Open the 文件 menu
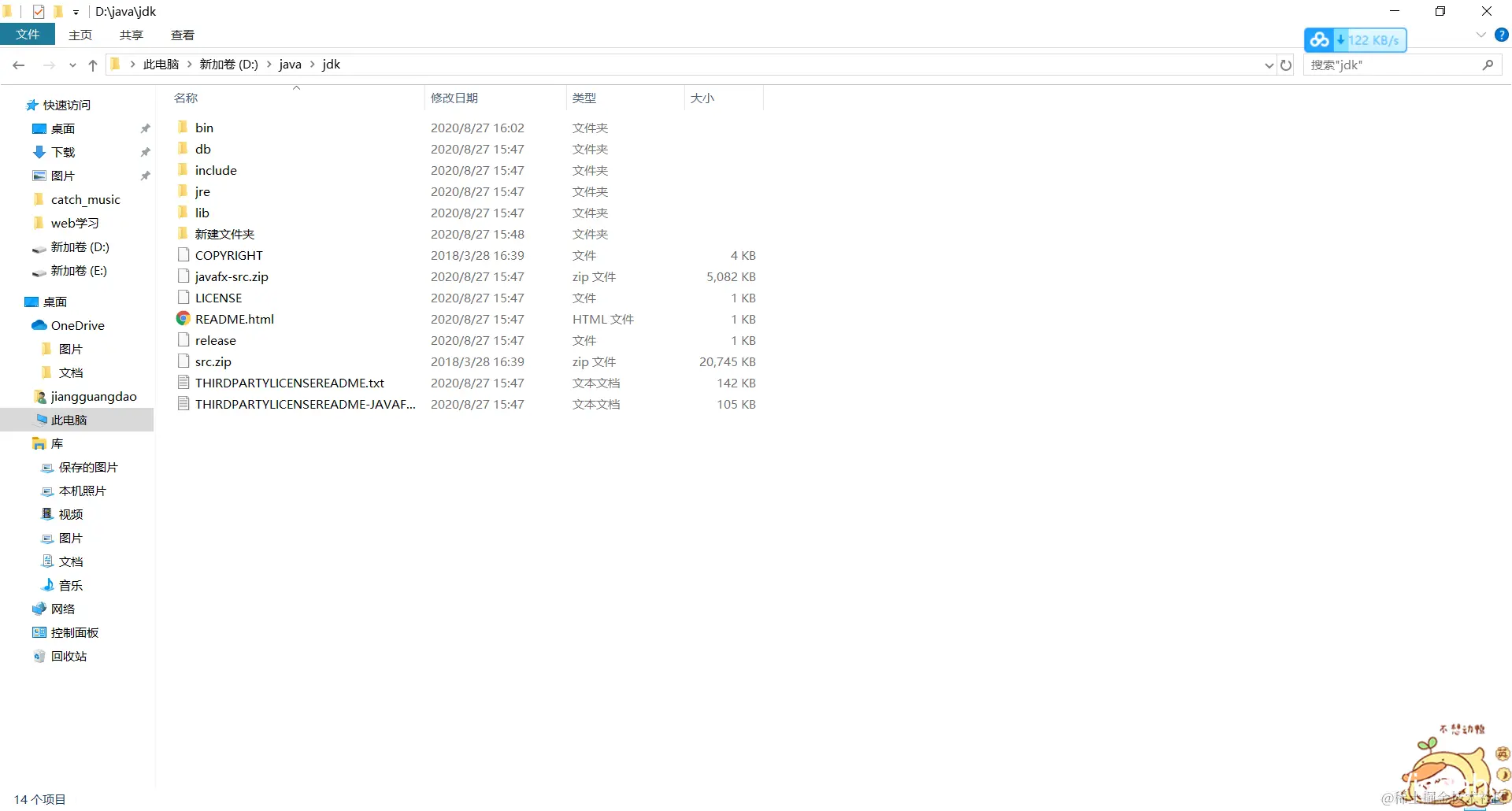 [x=28, y=35]
